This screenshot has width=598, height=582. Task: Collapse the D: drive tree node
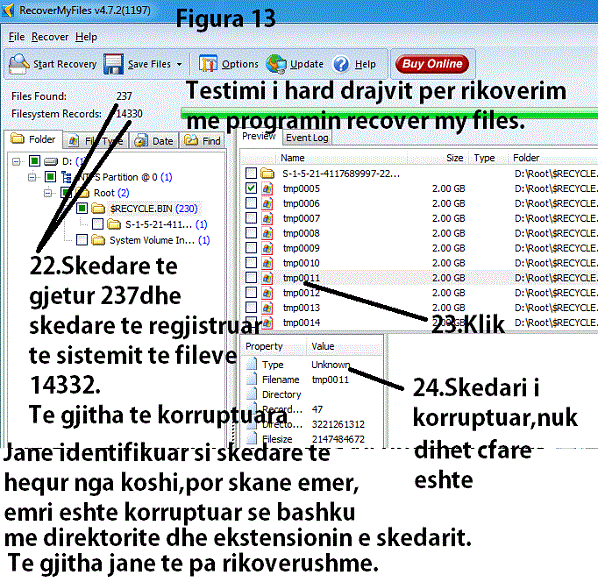pyautogui.click(x=16, y=162)
